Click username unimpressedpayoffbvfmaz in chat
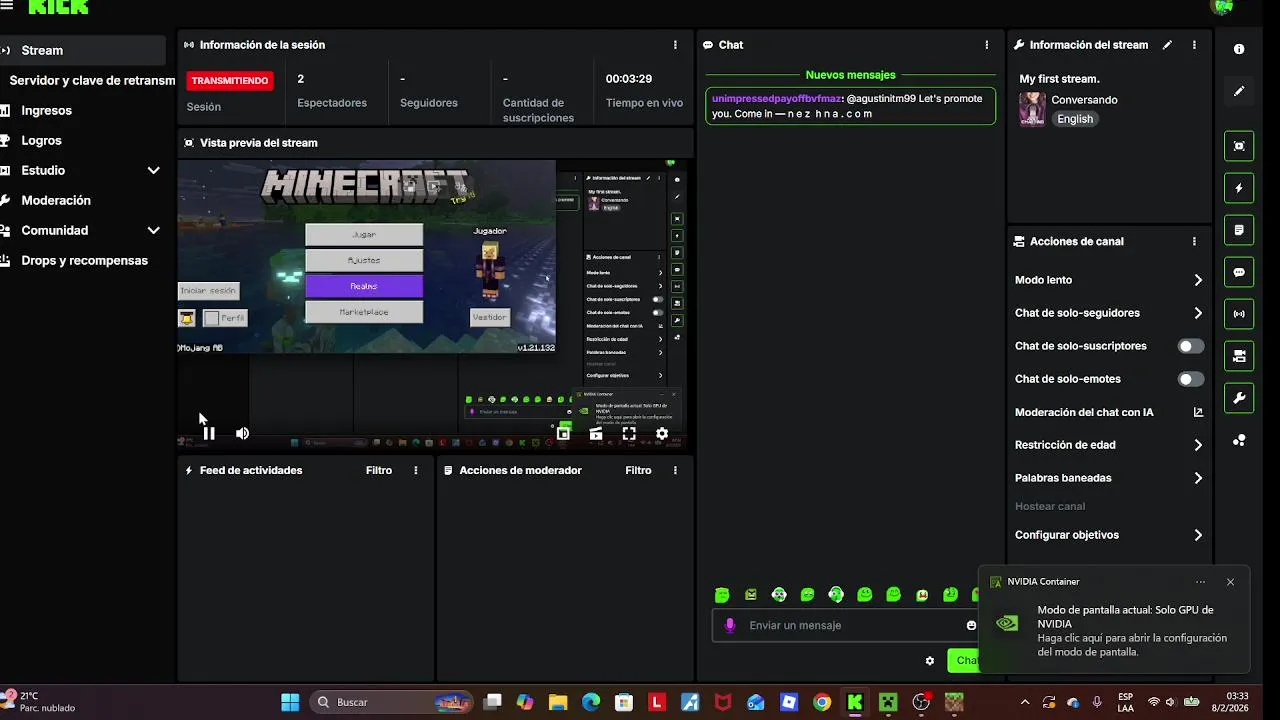 pyautogui.click(x=776, y=99)
